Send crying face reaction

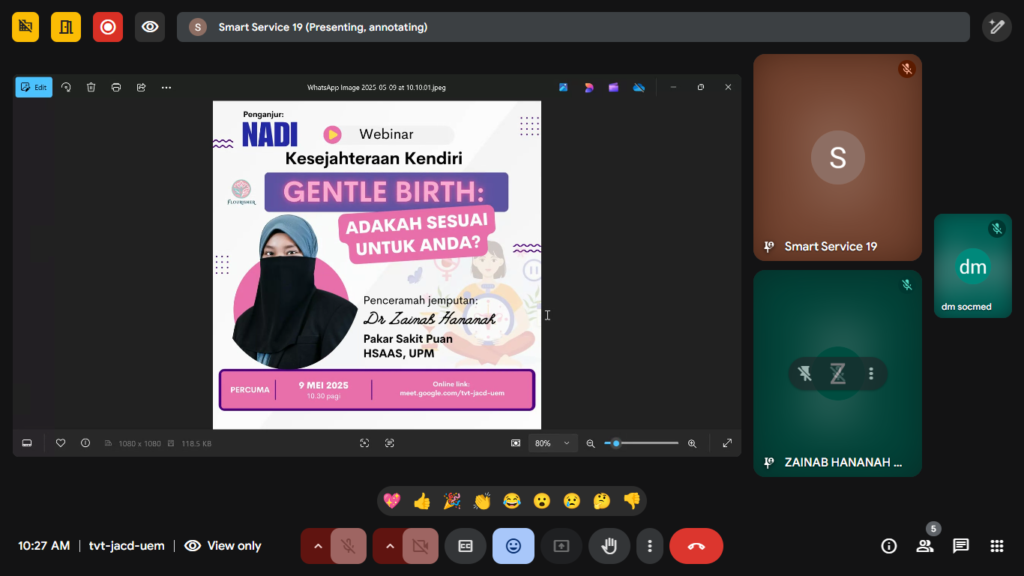pyautogui.click(x=571, y=501)
